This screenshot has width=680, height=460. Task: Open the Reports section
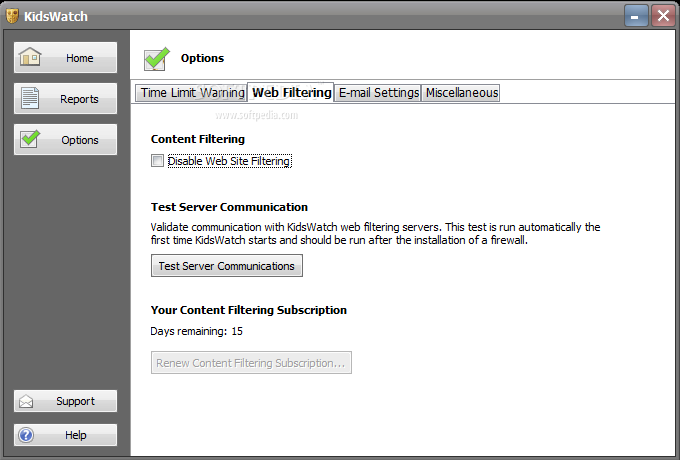[65, 98]
